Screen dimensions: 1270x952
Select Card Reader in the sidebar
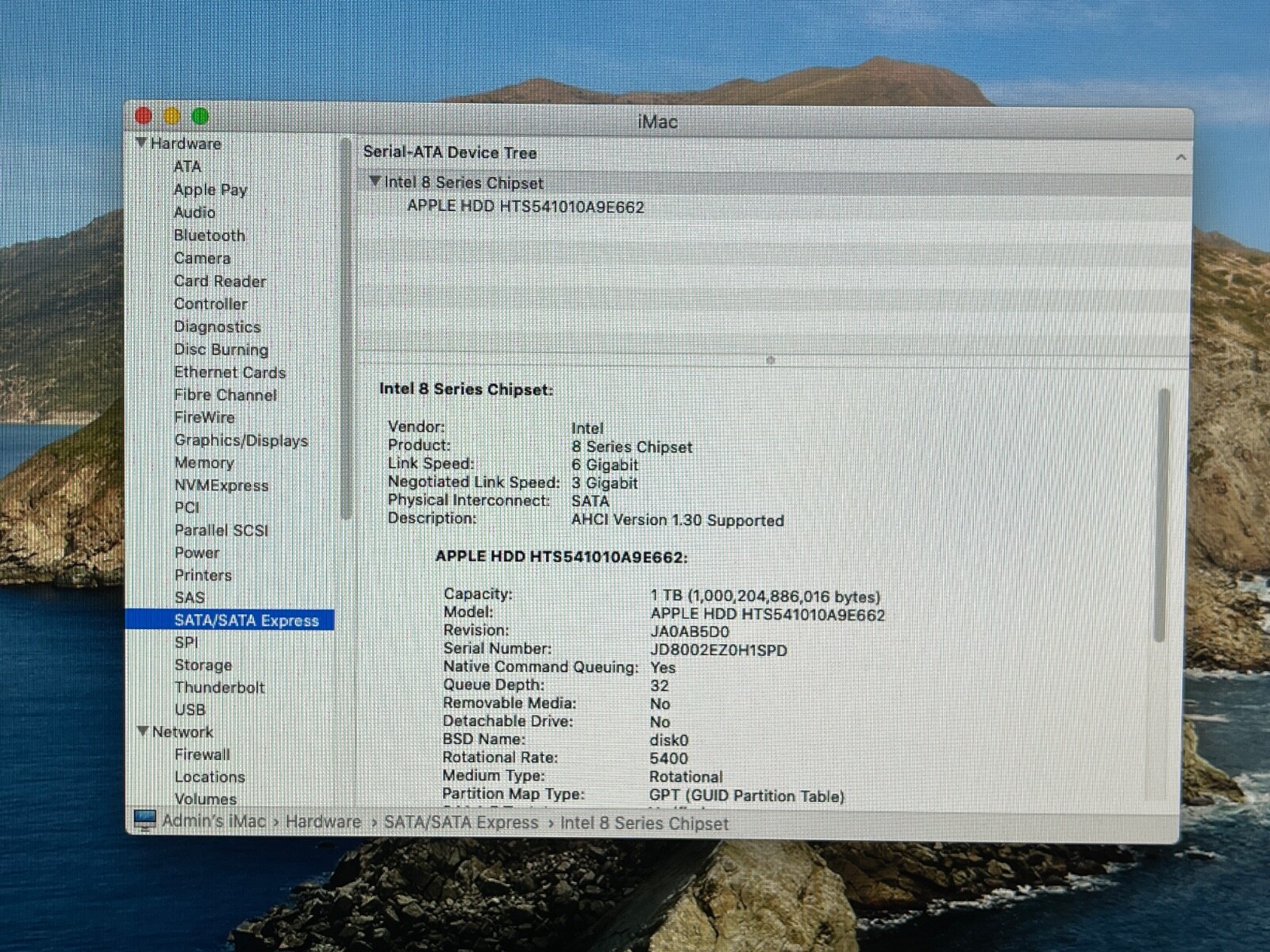click(220, 281)
